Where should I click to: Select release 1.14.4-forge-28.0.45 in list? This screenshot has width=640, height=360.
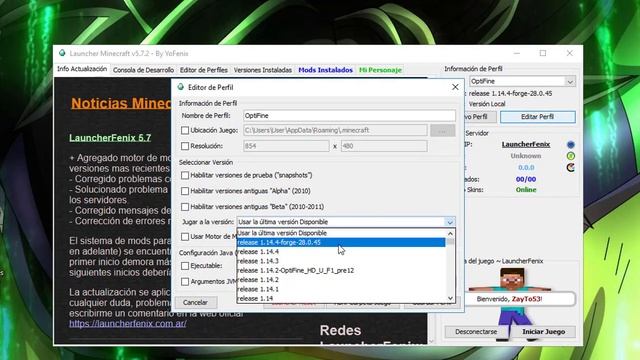pyautogui.click(x=341, y=242)
